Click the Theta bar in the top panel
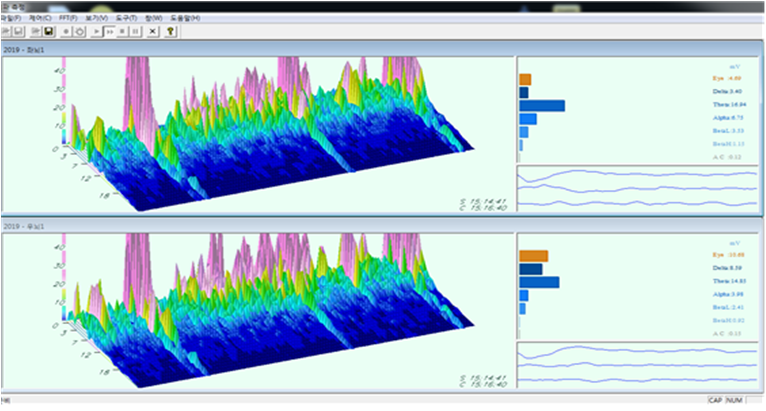 [x=541, y=106]
